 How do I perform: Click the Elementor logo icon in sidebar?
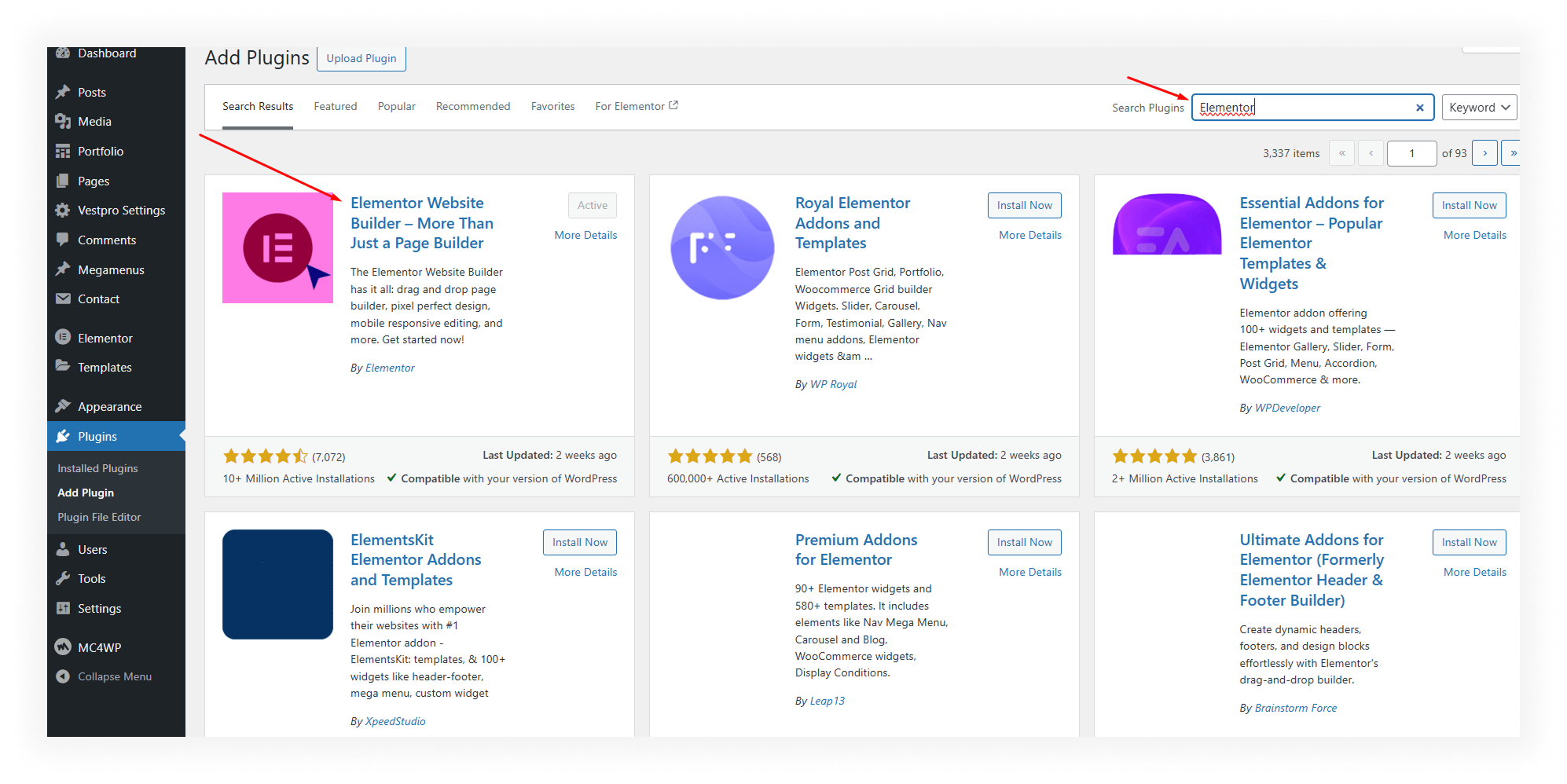(63, 337)
